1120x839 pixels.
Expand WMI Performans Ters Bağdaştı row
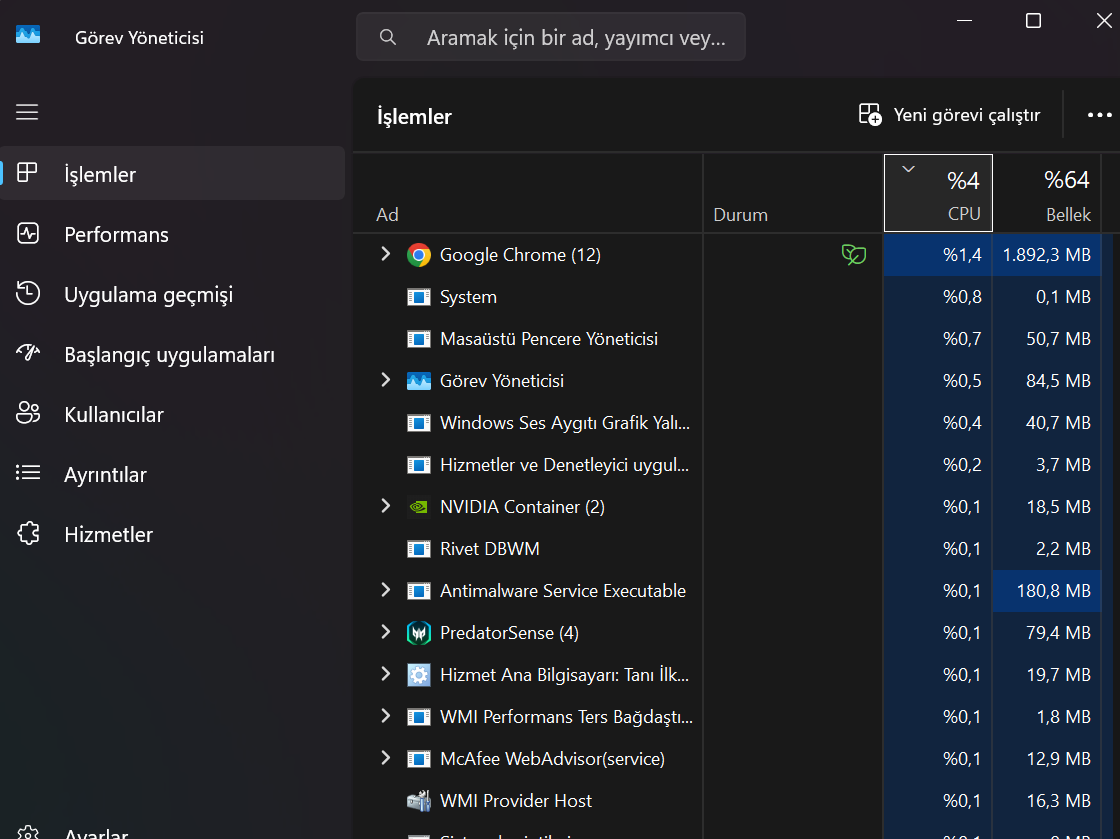coord(386,715)
